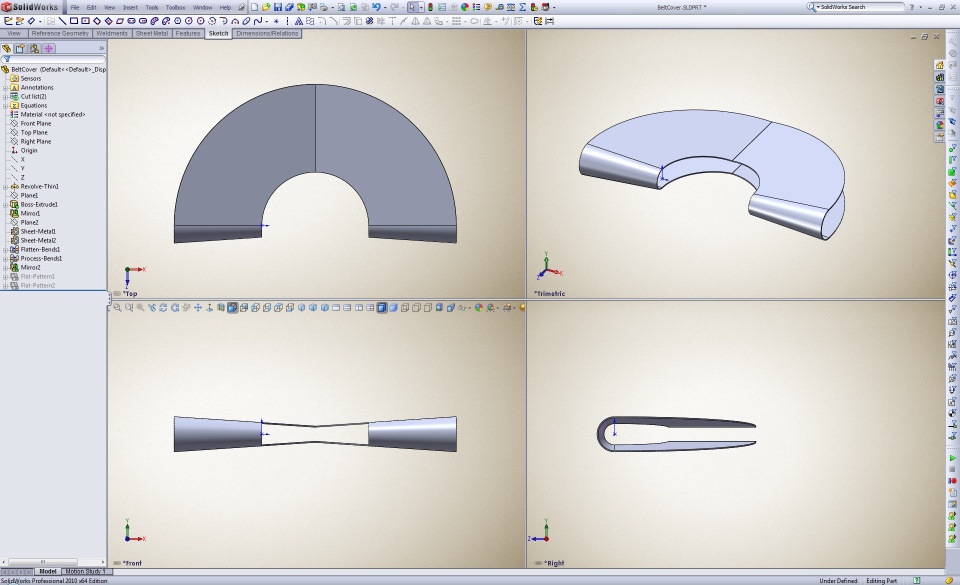960x585 pixels.
Task: Click the Sketch icon at toolbar start
Action: point(8,21)
